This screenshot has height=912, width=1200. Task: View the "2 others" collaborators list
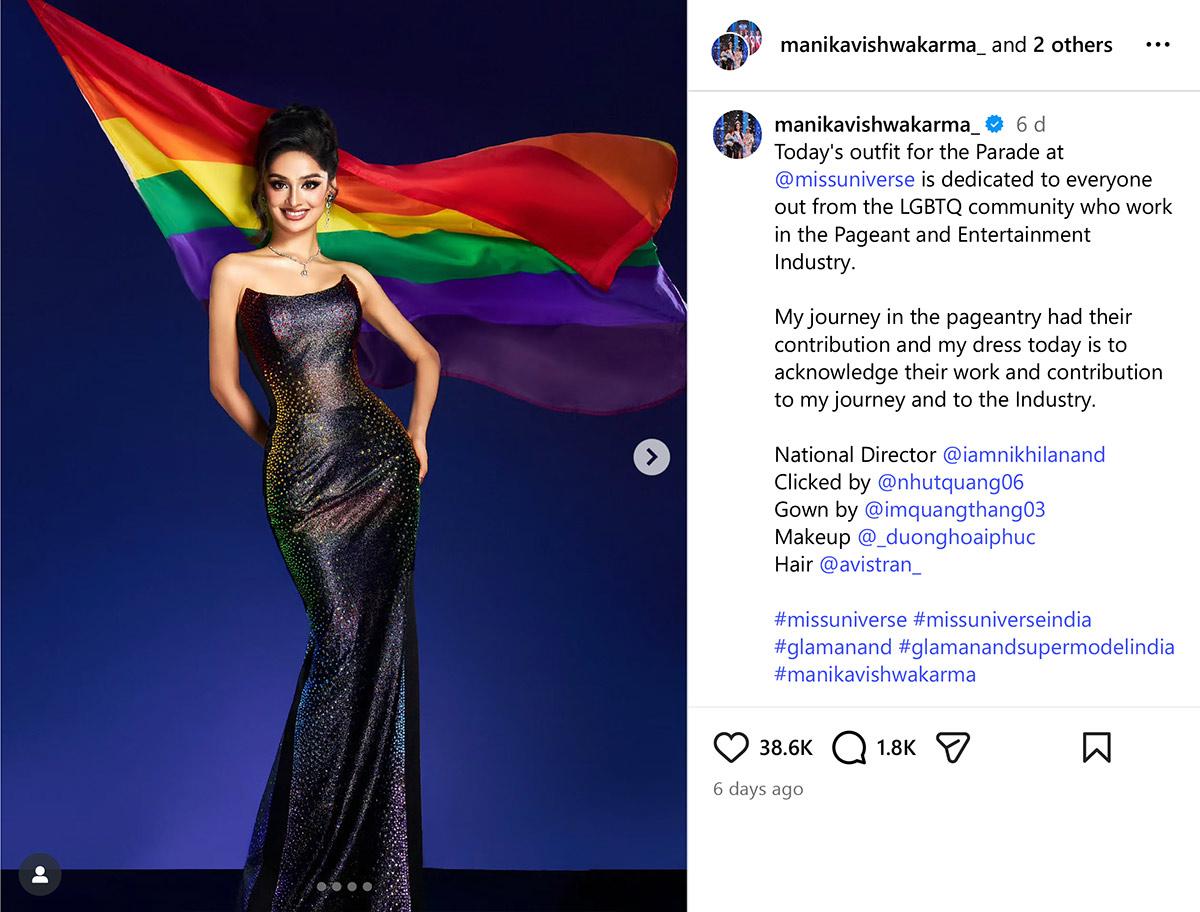click(x=1072, y=45)
